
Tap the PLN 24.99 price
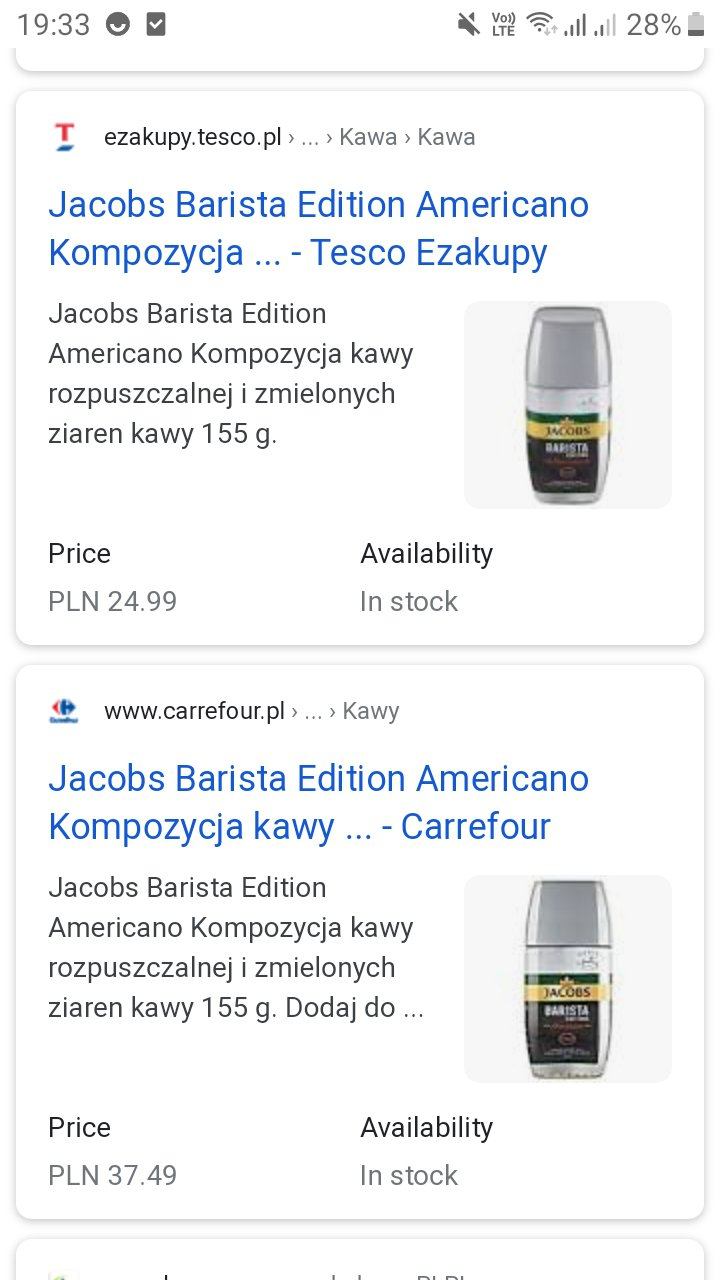click(112, 601)
